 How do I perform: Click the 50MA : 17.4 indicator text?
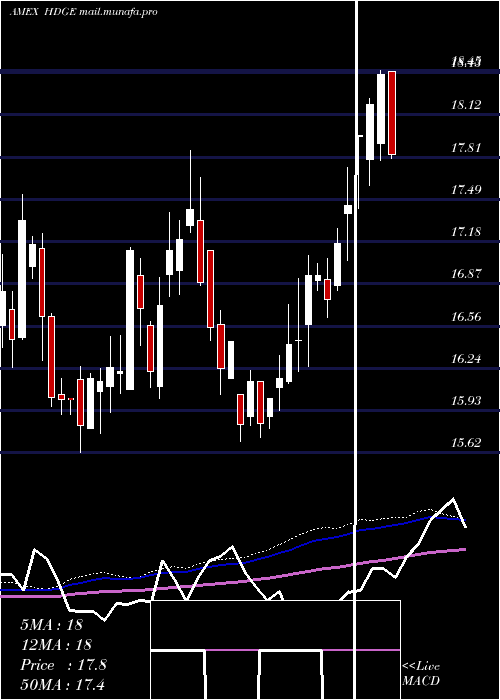click(x=62, y=684)
